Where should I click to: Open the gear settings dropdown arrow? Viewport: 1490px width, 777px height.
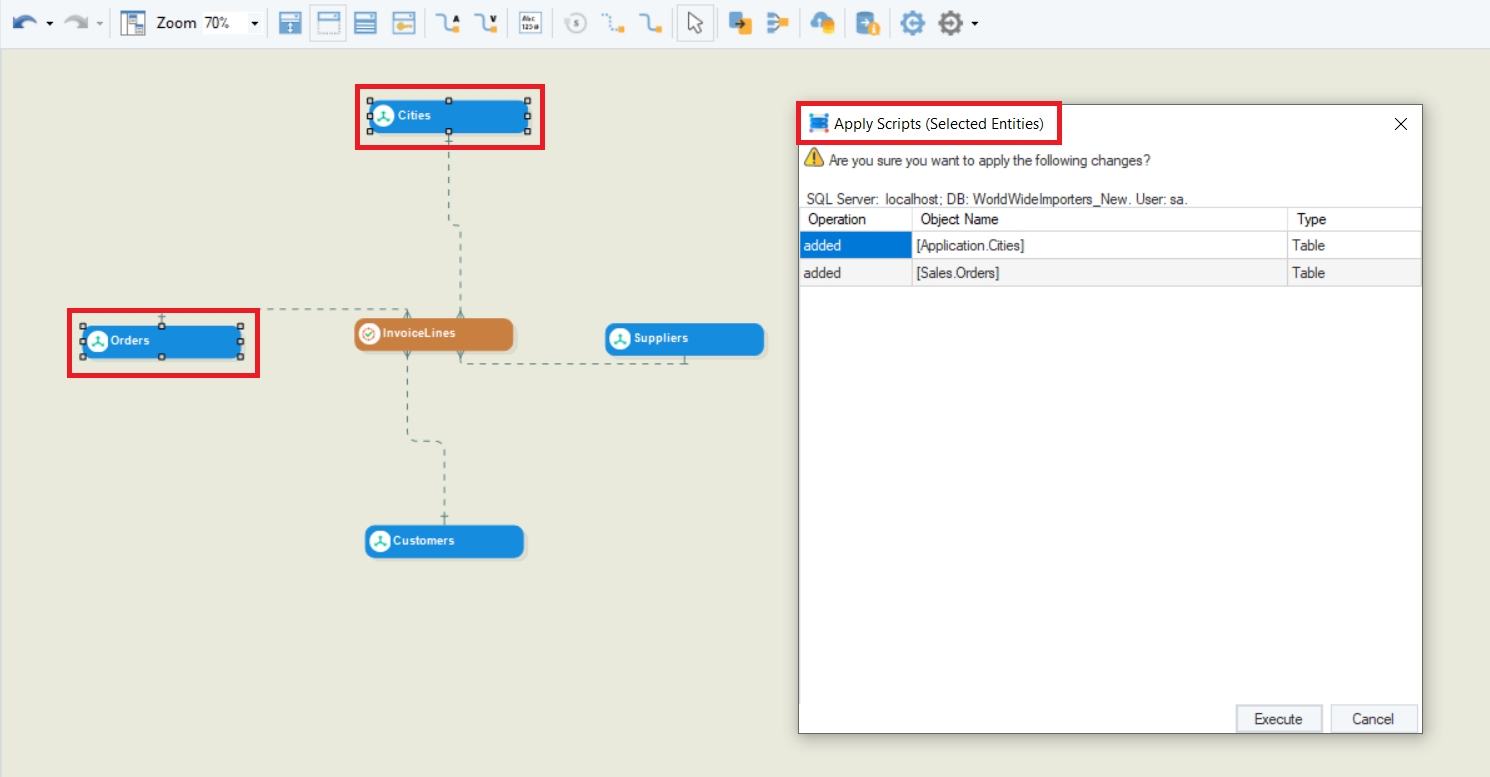(x=974, y=23)
